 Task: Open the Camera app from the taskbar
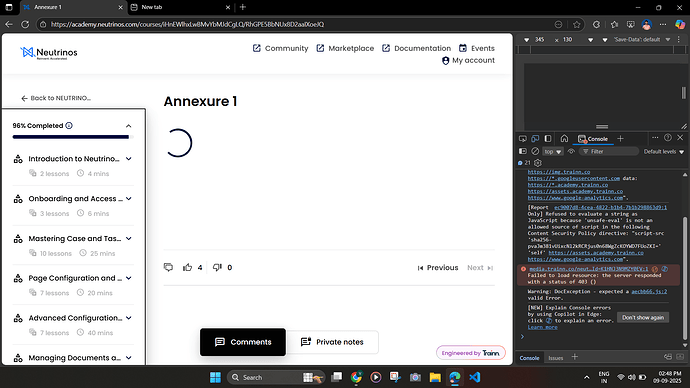415,377
